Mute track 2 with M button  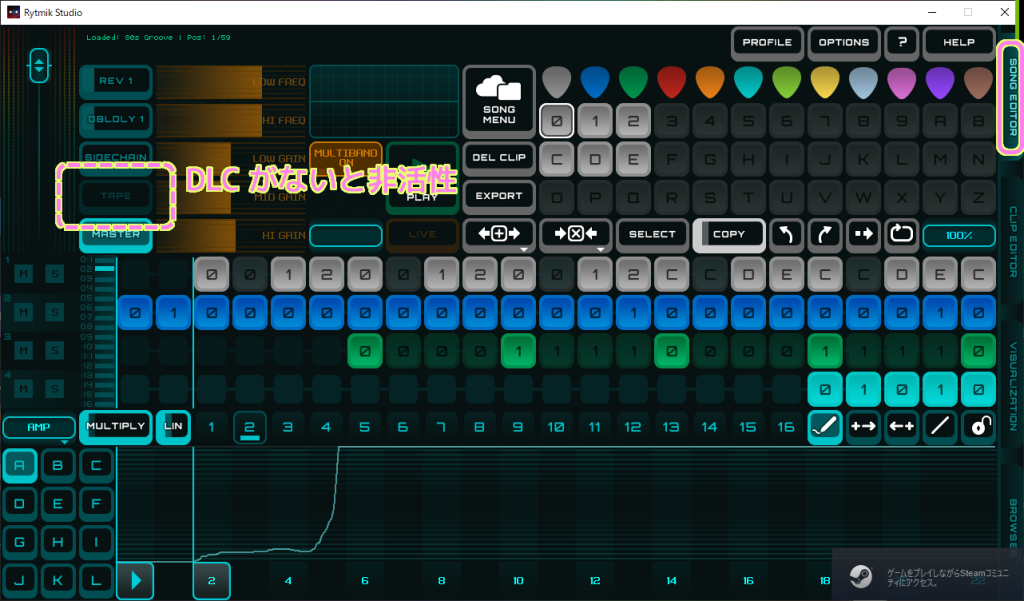[24, 312]
